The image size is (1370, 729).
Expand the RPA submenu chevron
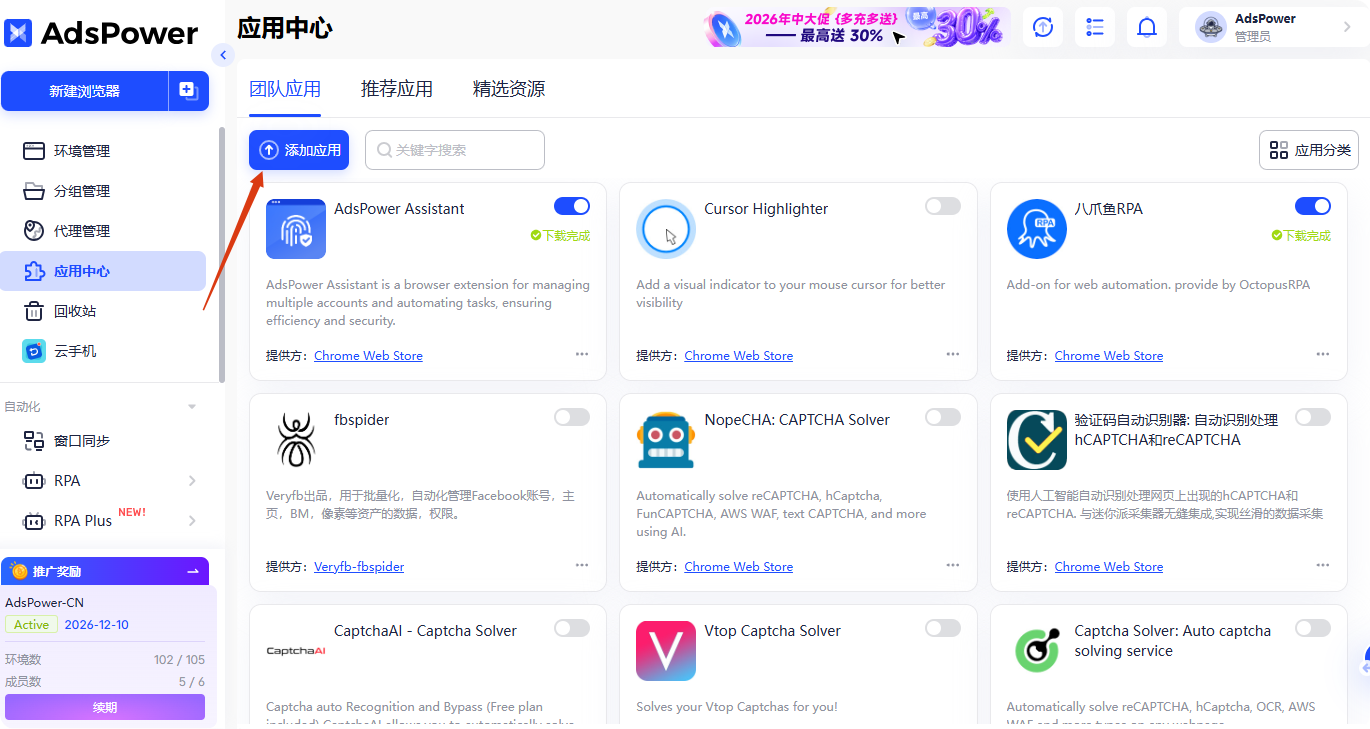(x=192, y=481)
